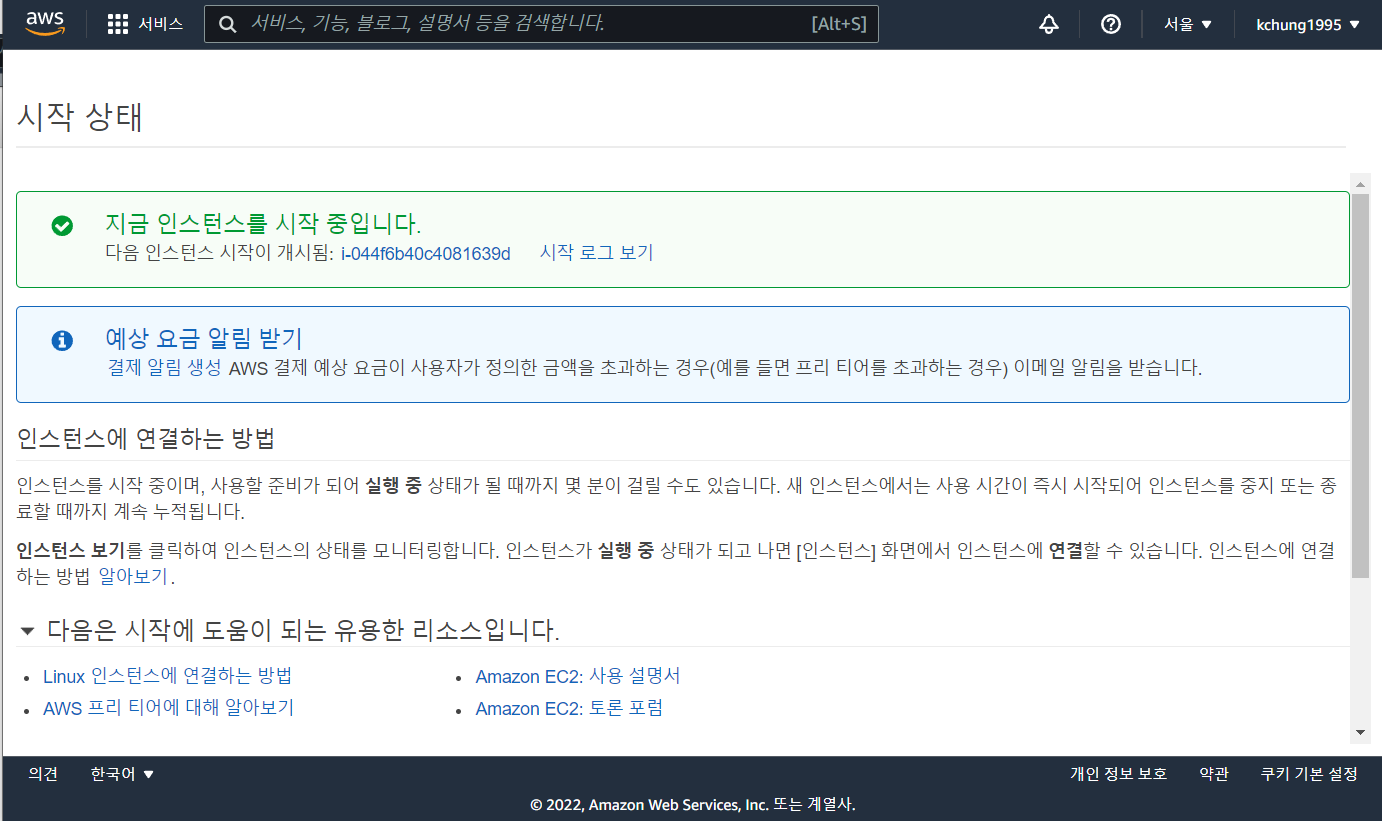Viewport: 1382px width, 821px height.
Task: Open instance link i-044f6b40c4081639d
Action: coord(425,253)
